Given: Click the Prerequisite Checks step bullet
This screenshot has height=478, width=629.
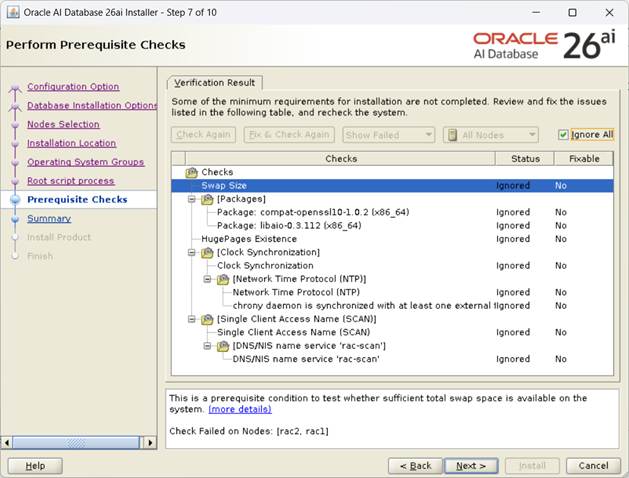Looking at the screenshot, I should click(15, 199).
